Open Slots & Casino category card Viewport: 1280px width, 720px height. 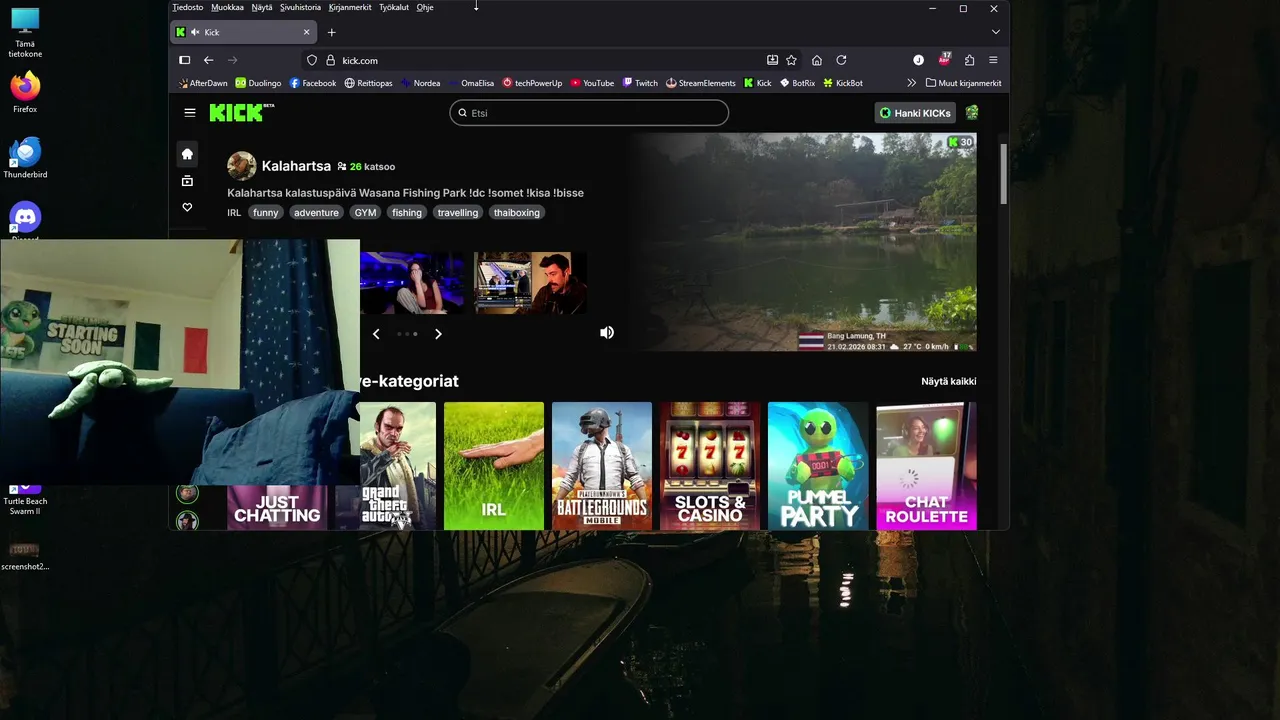(x=710, y=466)
